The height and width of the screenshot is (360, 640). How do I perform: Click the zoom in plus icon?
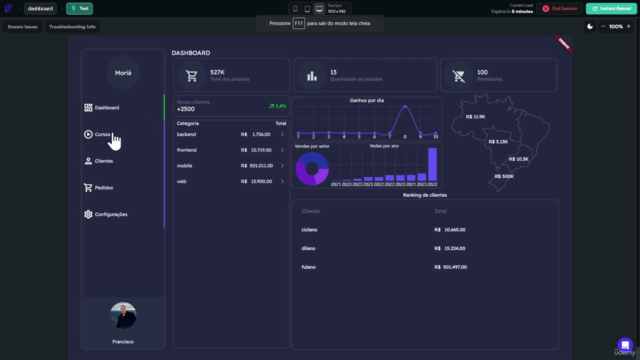(629, 27)
